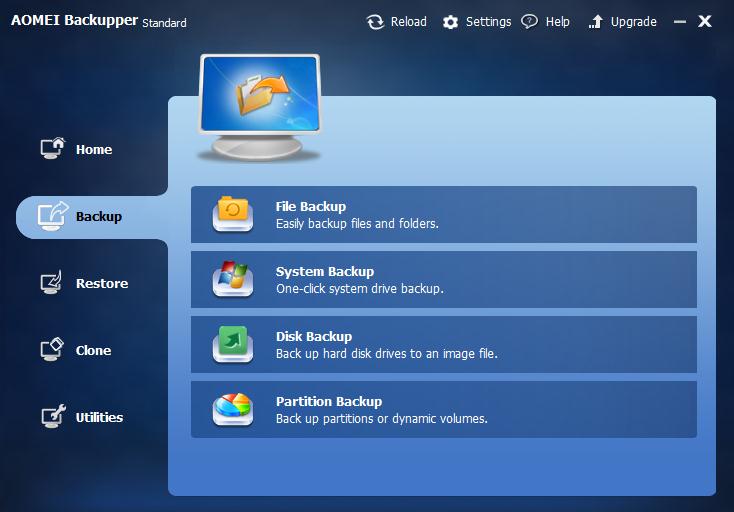Image resolution: width=734 pixels, height=512 pixels.
Task: Click 'Easily backup files and folders.' text
Action: [x=357, y=224]
